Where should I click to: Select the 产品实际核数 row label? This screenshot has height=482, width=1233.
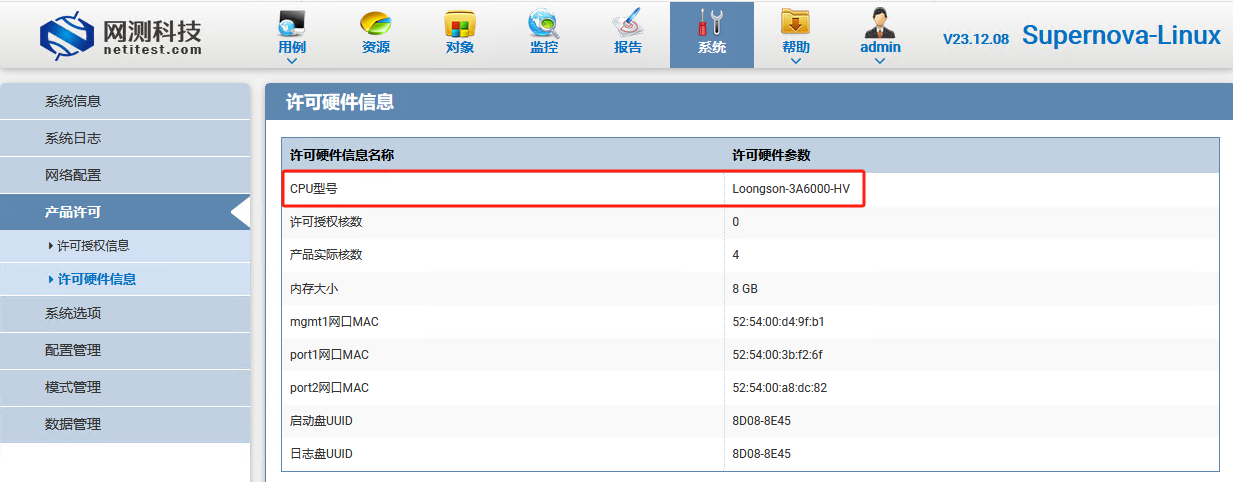click(326, 255)
